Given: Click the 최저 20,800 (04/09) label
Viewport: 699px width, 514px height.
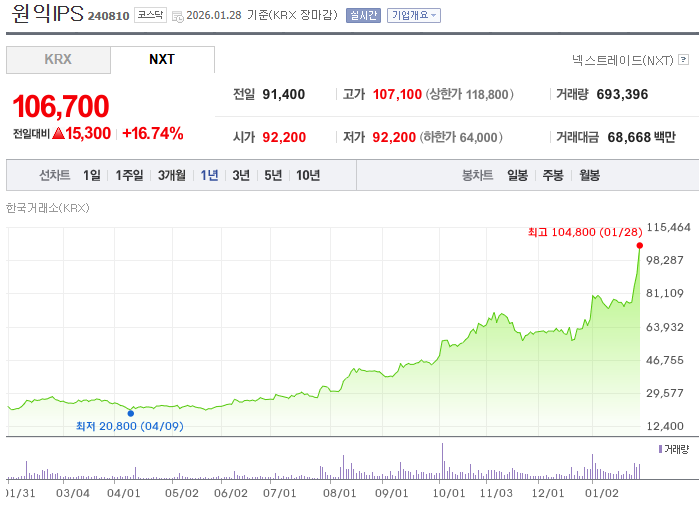Looking at the screenshot, I should coord(130,426).
